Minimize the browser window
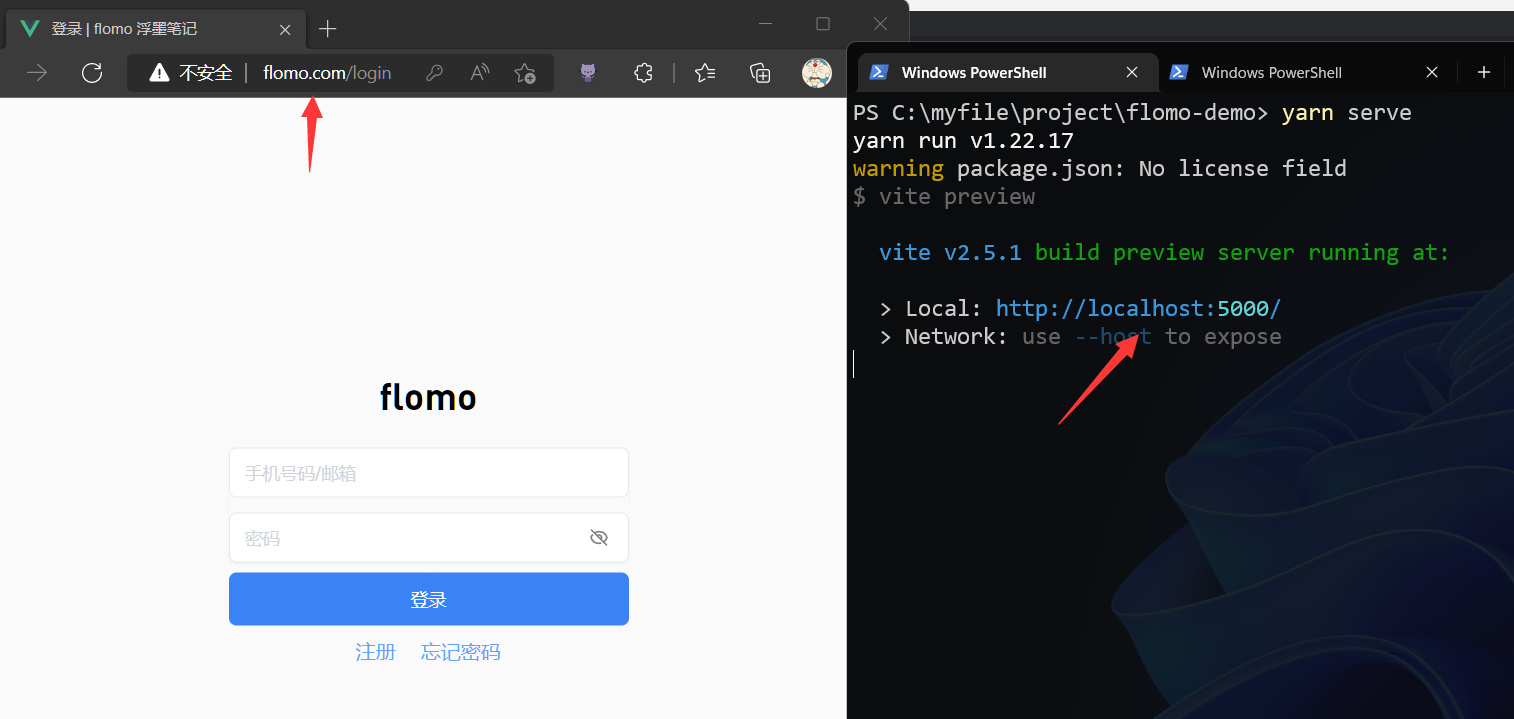This screenshot has width=1514, height=719. point(766,23)
